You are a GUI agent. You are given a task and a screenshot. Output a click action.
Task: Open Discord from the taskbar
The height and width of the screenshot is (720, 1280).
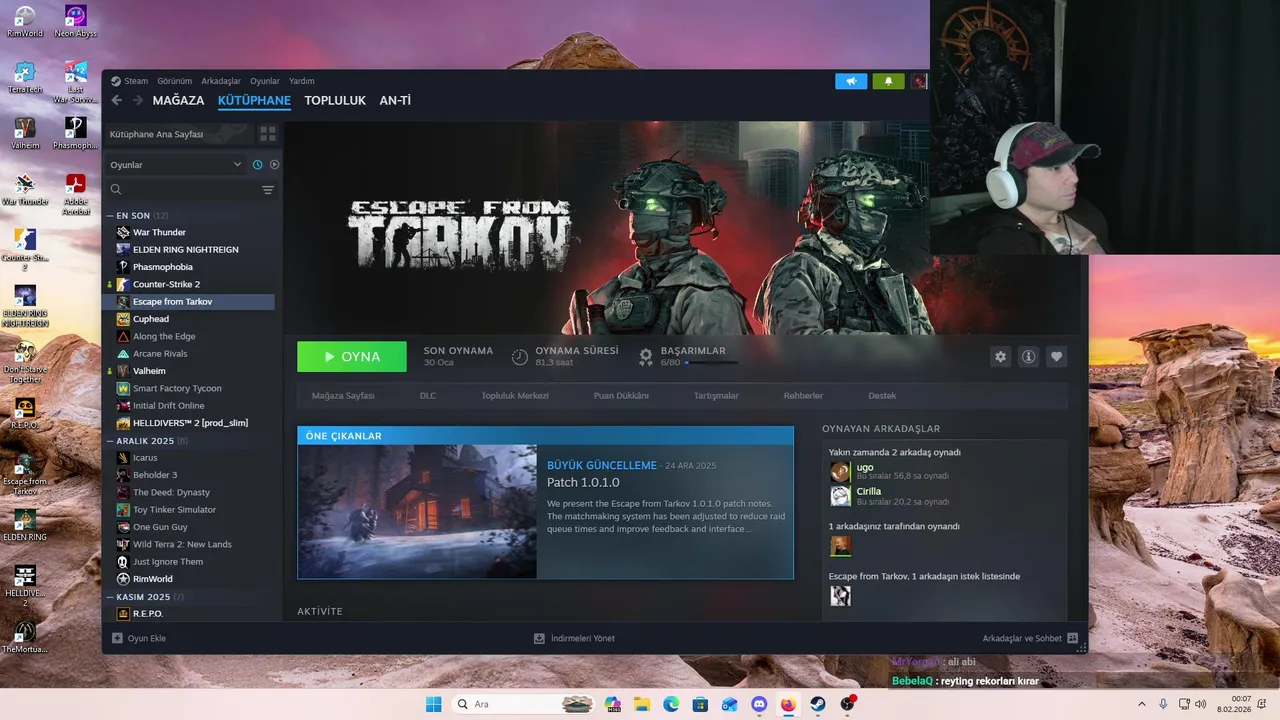759,704
